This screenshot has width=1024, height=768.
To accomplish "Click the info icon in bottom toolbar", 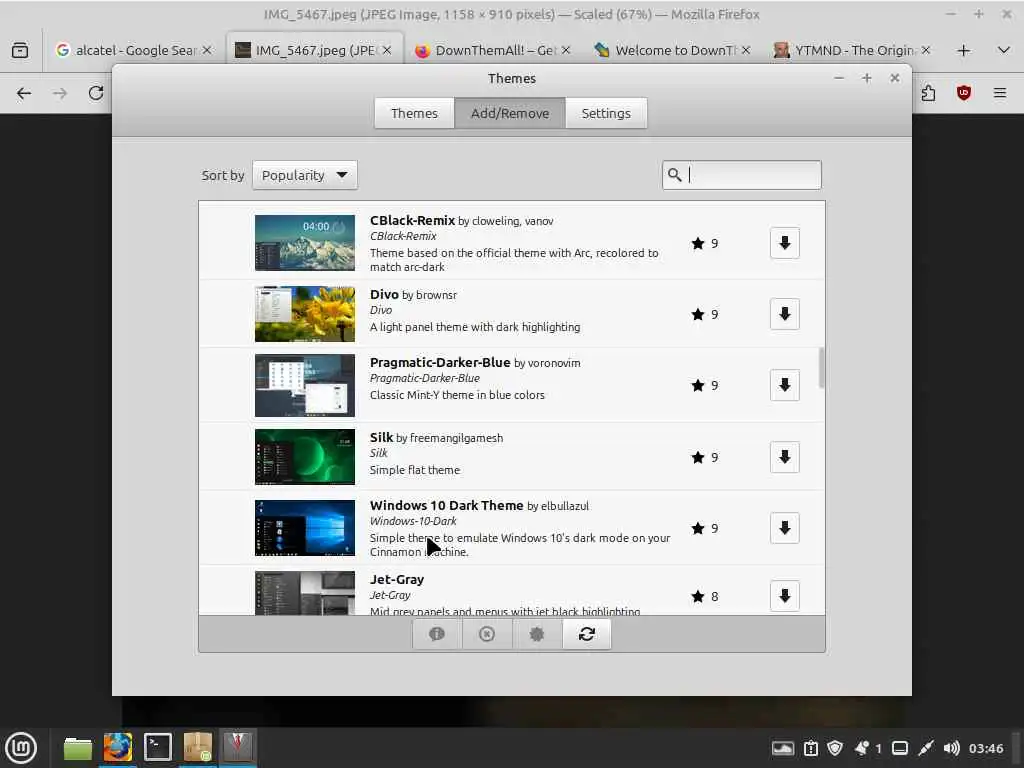I will click(x=437, y=634).
